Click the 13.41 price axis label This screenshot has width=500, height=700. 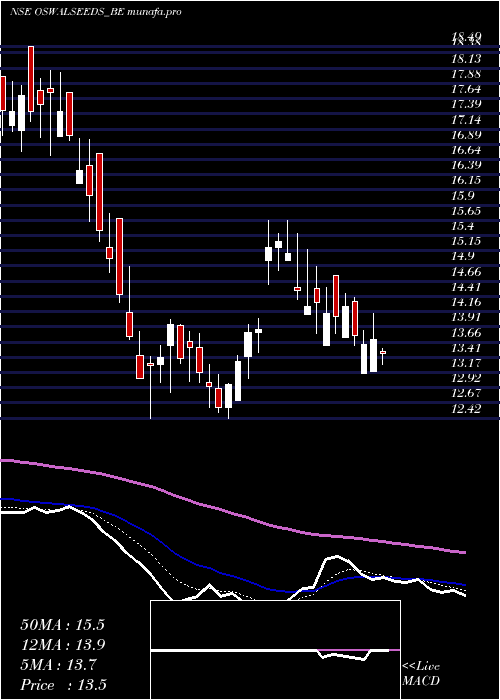(466, 348)
